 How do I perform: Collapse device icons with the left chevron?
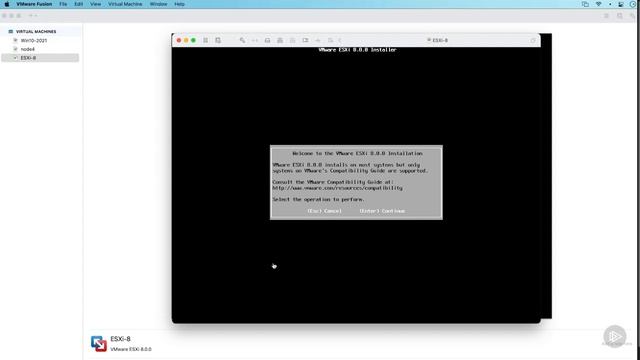click(340, 40)
